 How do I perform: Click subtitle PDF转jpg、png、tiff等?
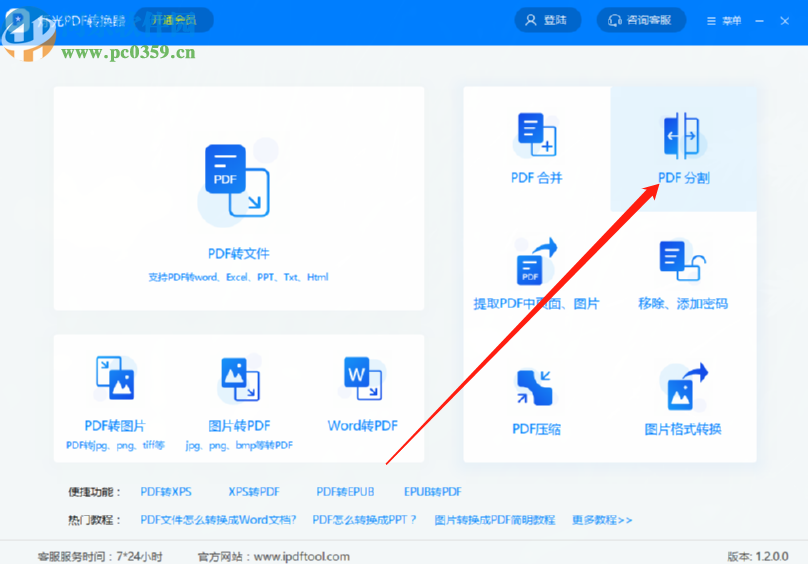[x=115, y=445]
